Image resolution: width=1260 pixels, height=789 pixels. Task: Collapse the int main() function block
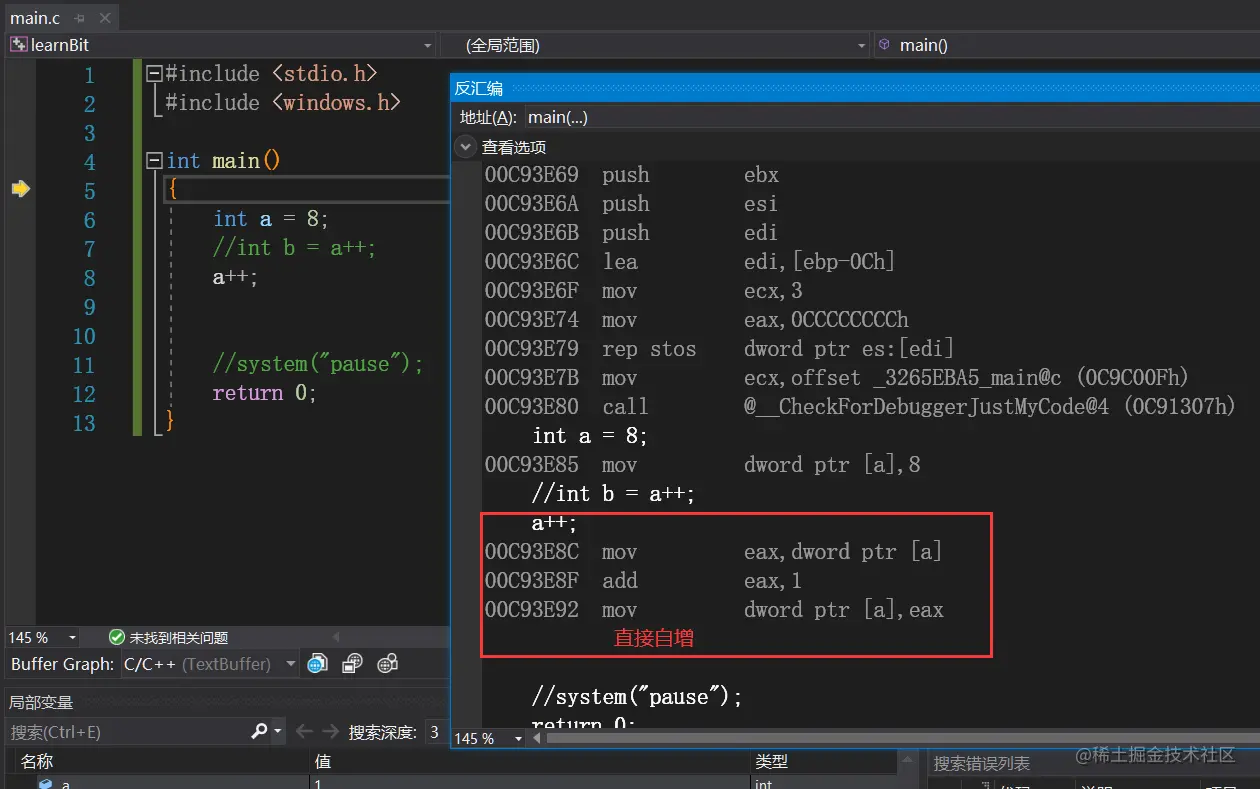pyautogui.click(x=153, y=161)
